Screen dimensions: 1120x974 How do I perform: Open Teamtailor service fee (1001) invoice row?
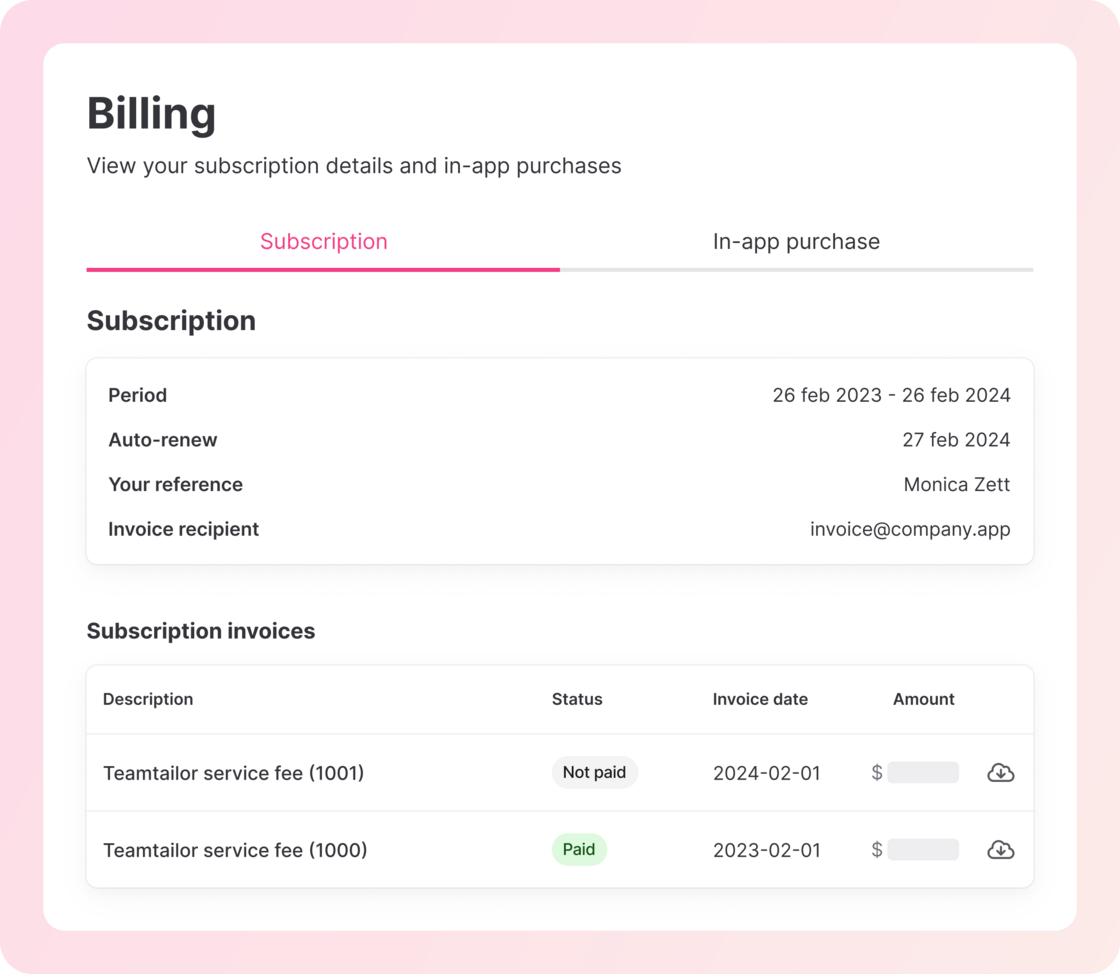pos(560,773)
